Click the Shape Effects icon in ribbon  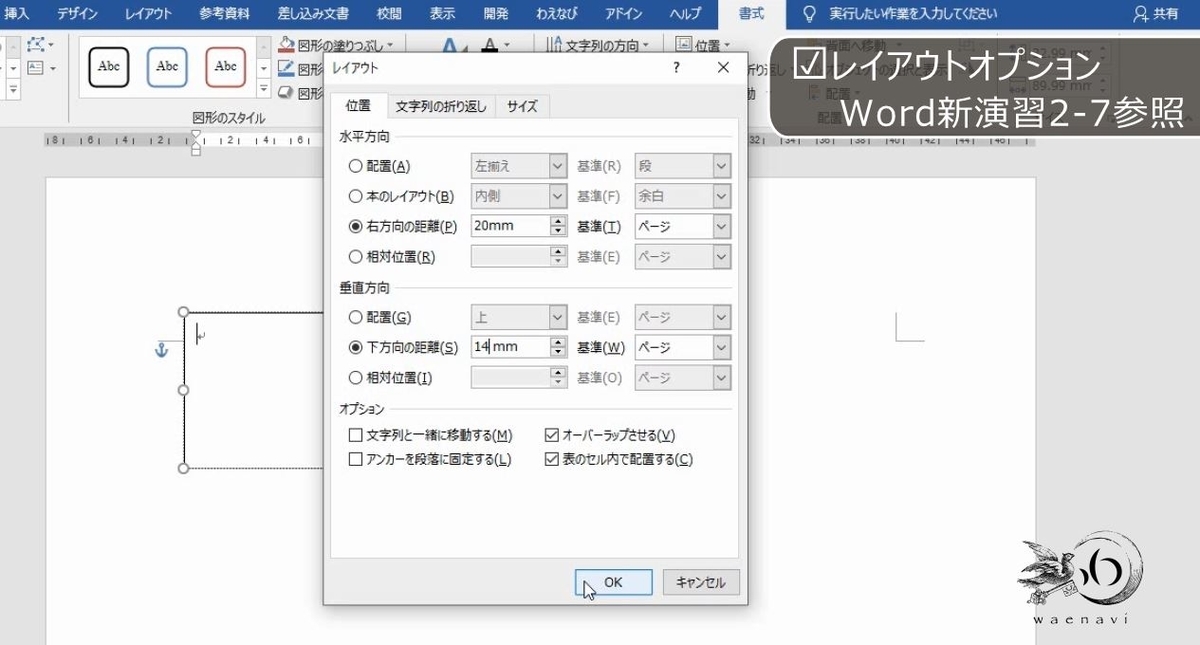(x=286, y=91)
